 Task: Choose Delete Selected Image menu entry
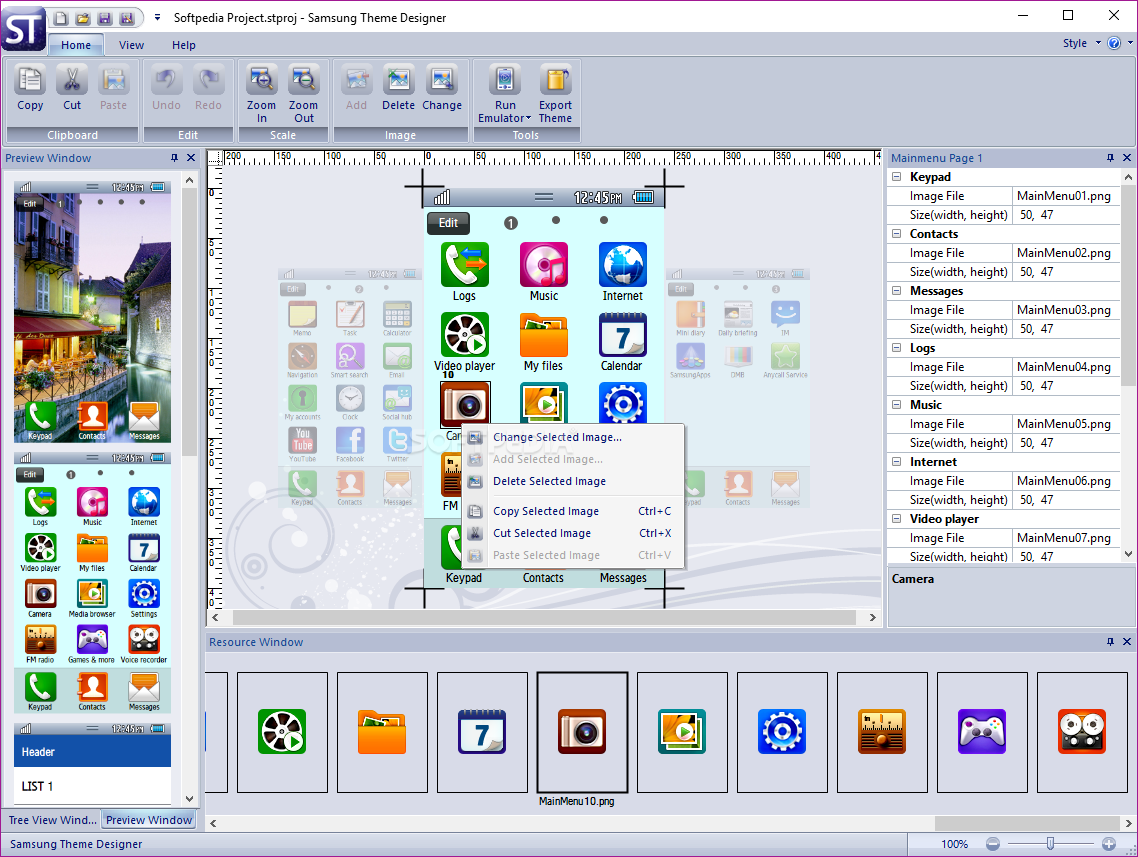coord(573,481)
